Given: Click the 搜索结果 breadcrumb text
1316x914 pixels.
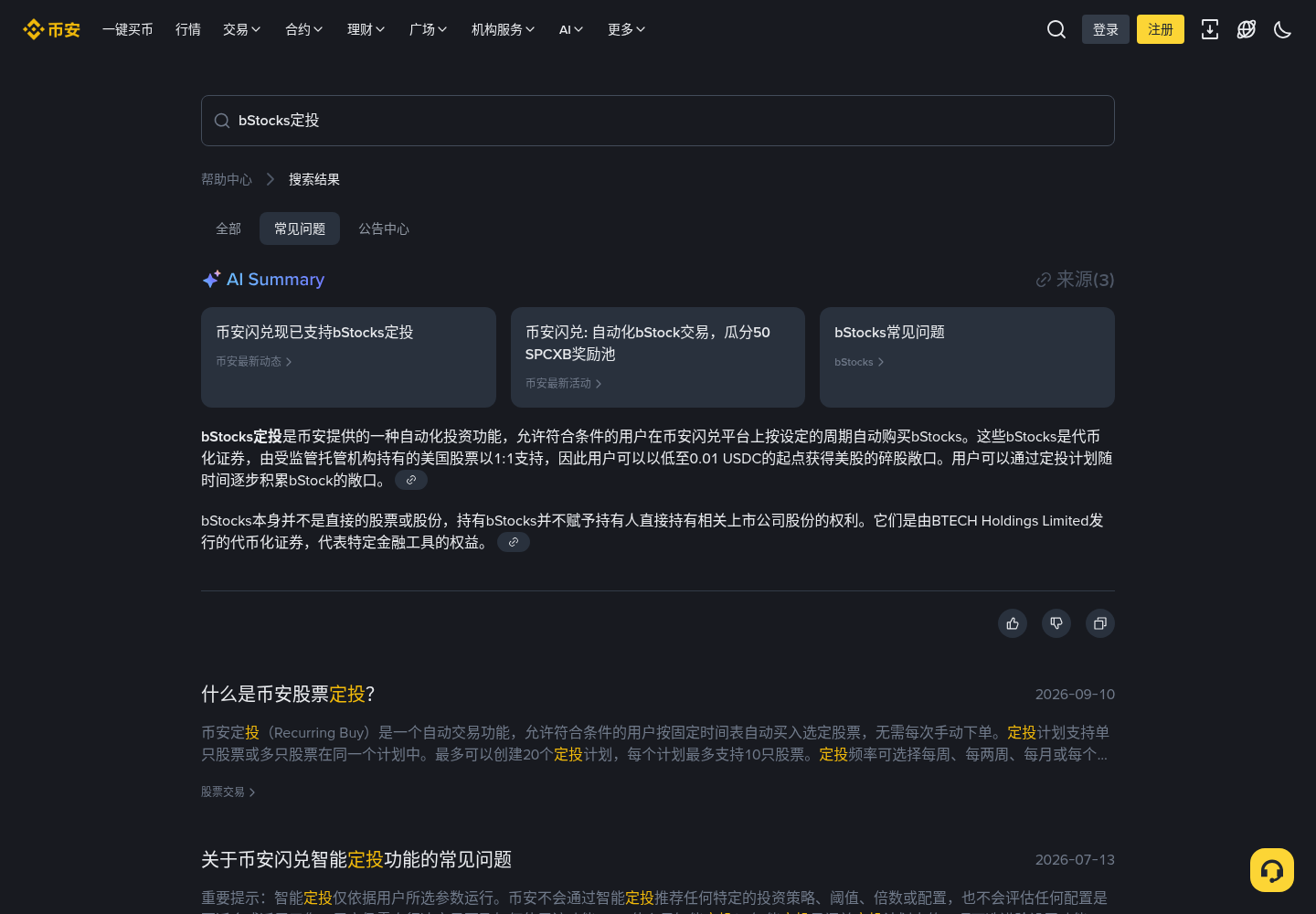Looking at the screenshot, I should (x=314, y=179).
